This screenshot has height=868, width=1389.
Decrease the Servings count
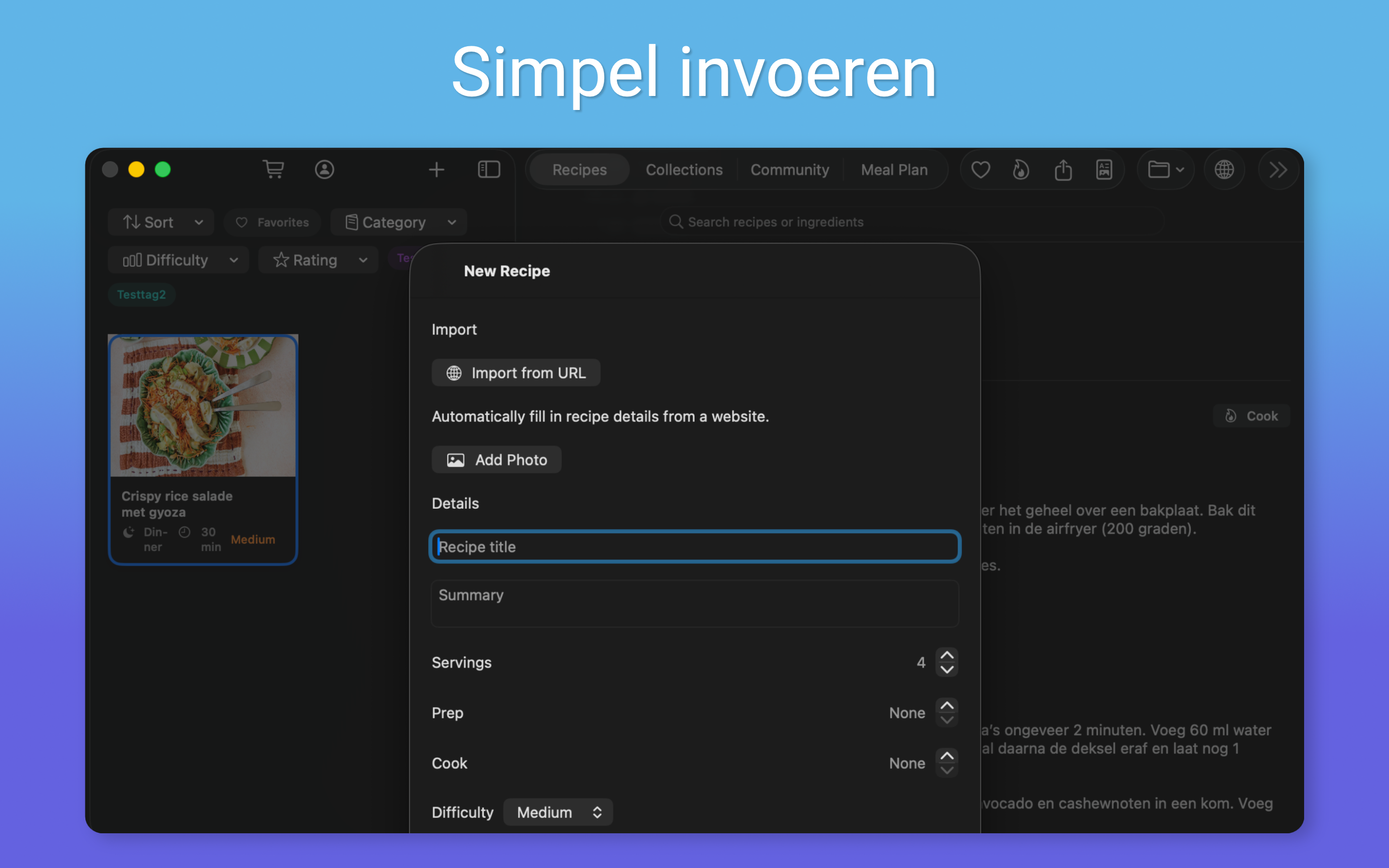[x=947, y=669]
